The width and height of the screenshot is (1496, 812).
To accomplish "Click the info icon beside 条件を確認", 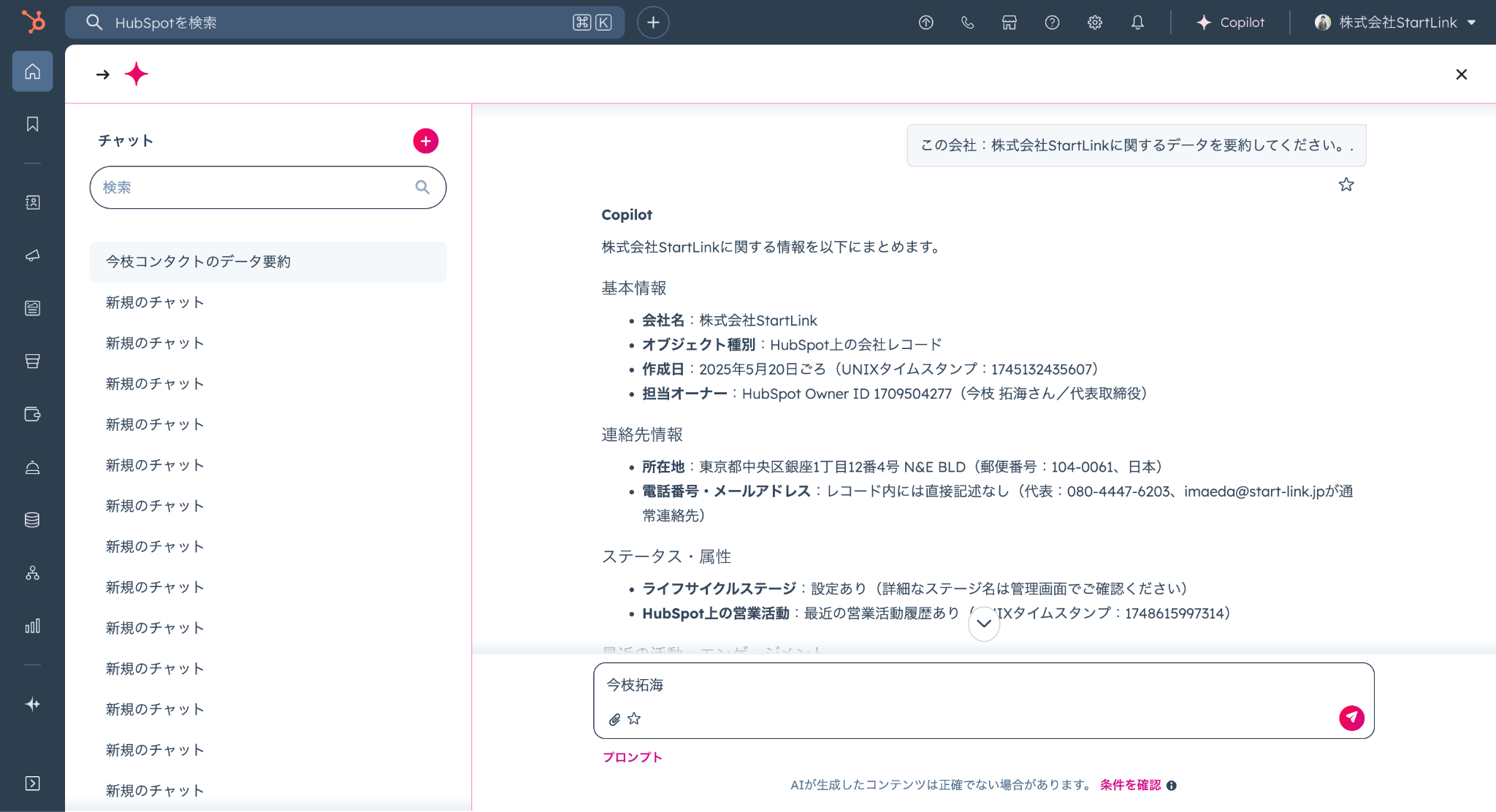I will pyautogui.click(x=1172, y=786).
